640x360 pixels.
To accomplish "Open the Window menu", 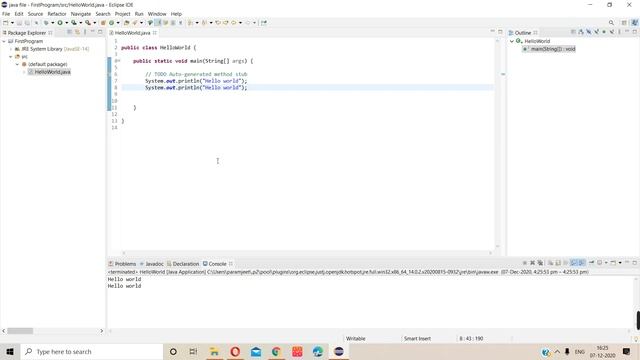I will click(x=157, y=14).
